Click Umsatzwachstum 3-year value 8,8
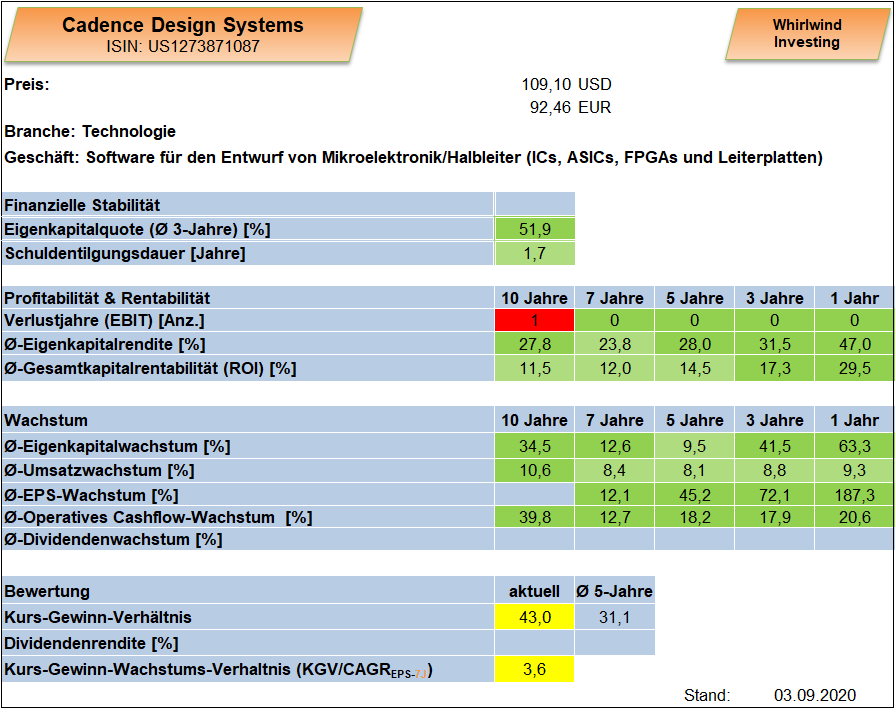Screen dimensions: 895x709 pyautogui.click(x=775, y=470)
